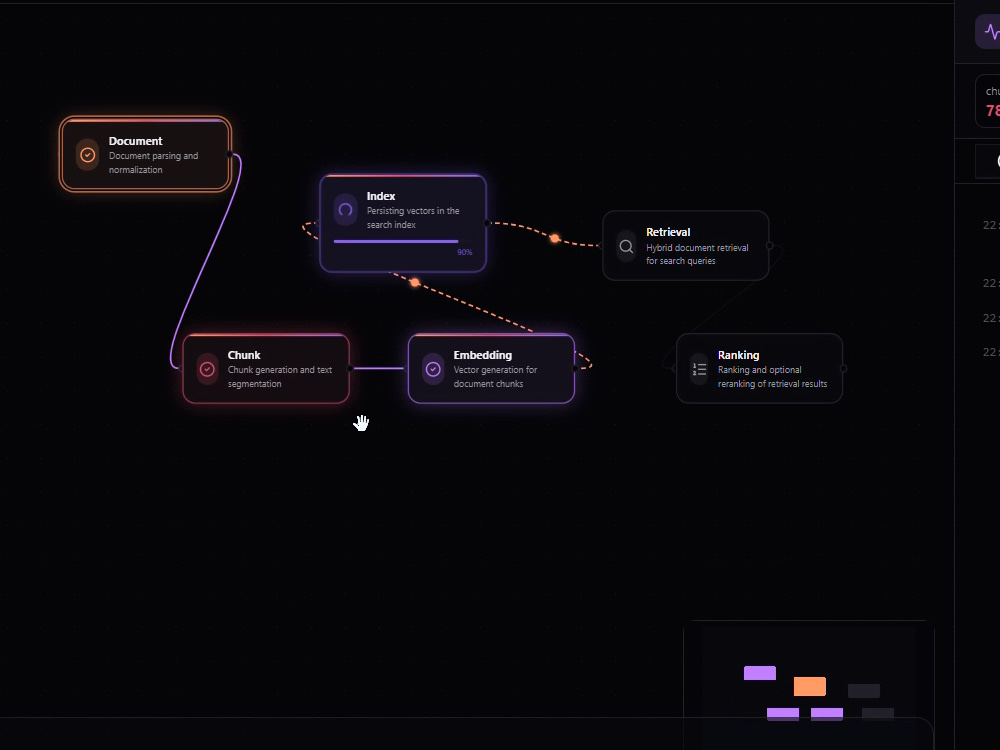1000x750 pixels.
Task: Click 'Document parsing and normalization' description
Action: point(153,163)
